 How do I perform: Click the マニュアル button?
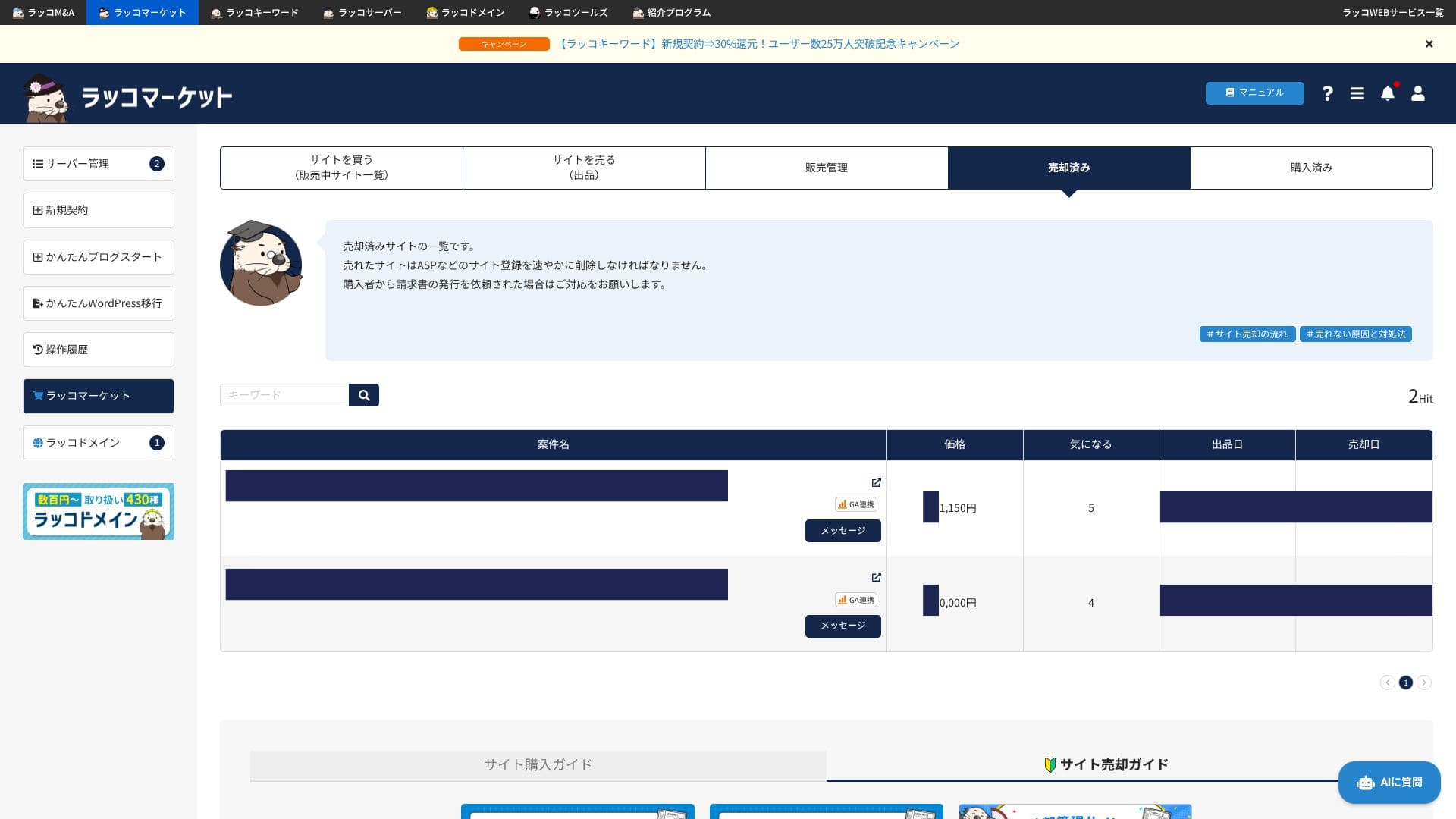point(1254,93)
